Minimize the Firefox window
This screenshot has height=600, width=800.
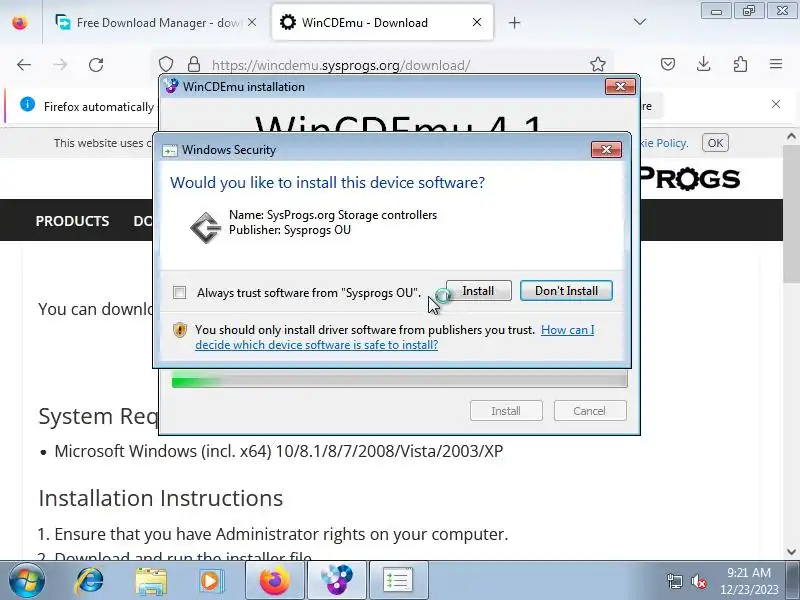click(716, 11)
